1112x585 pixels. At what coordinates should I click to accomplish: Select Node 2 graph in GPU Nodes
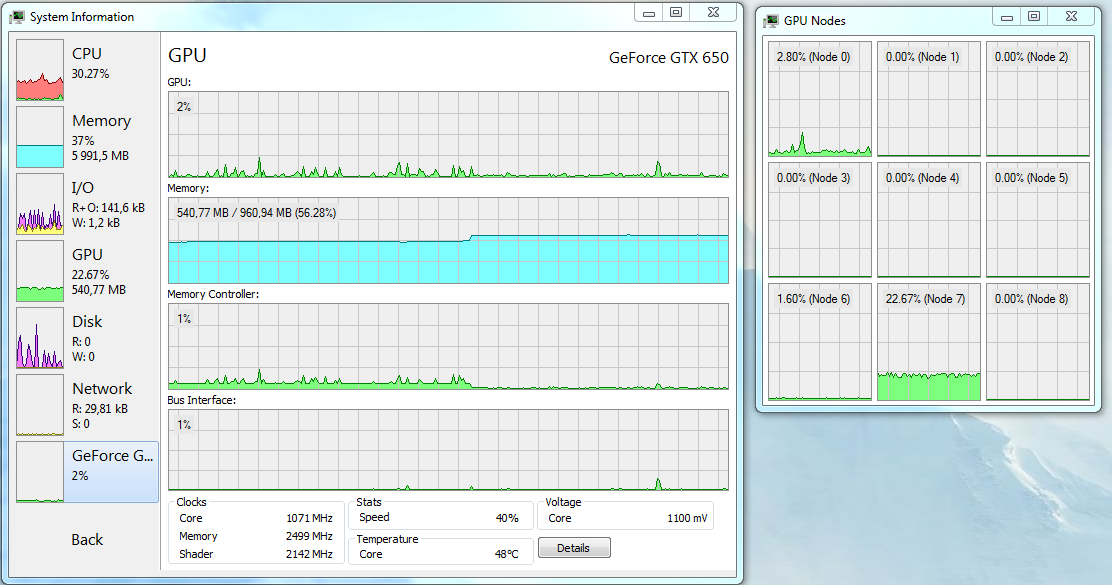[x=1038, y=99]
